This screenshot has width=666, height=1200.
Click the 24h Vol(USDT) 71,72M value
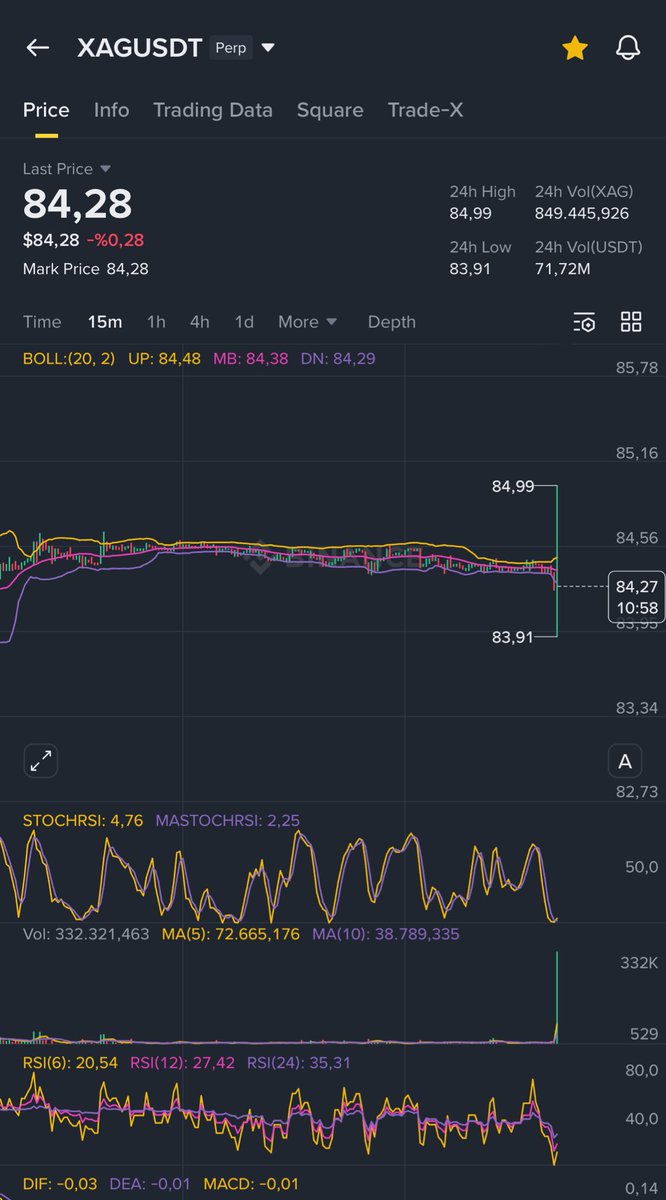pos(562,269)
